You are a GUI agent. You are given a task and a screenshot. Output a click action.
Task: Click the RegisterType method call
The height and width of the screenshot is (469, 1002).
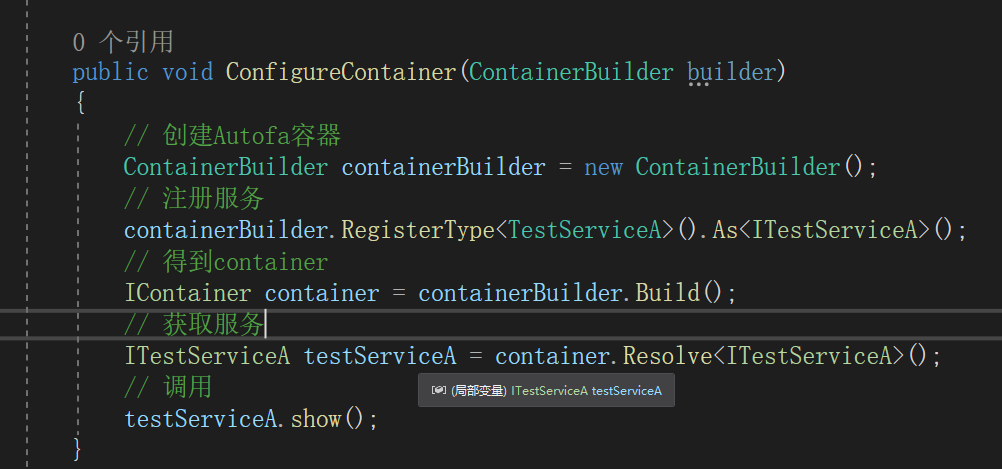pyautogui.click(x=418, y=230)
